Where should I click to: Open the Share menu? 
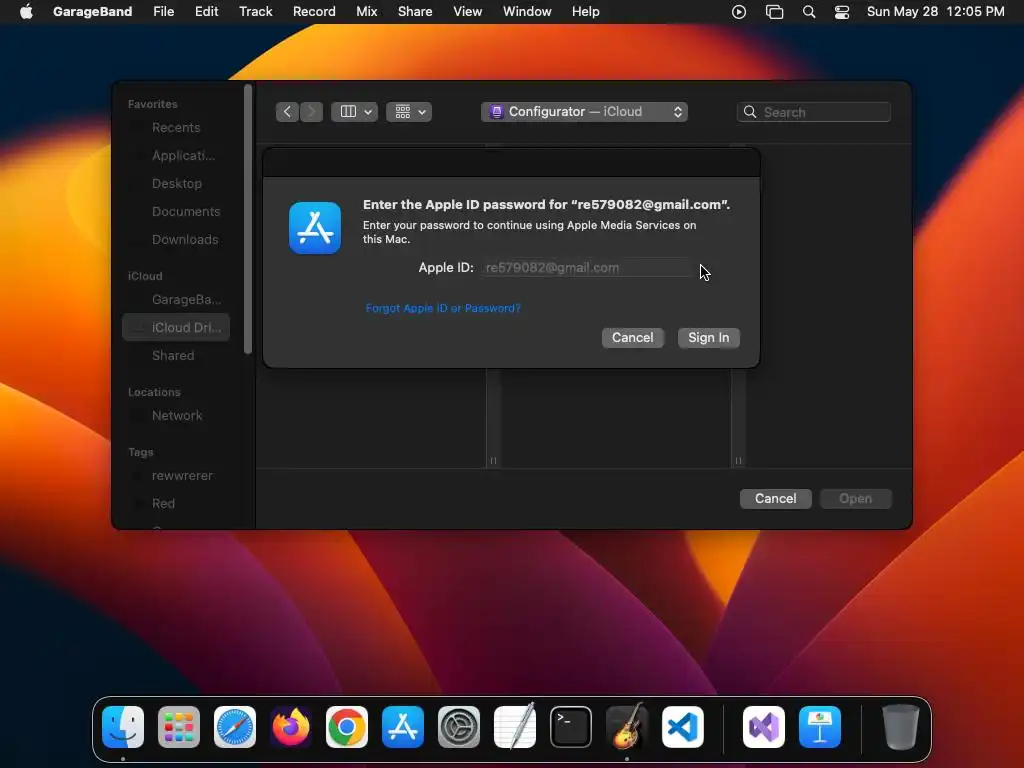415,11
